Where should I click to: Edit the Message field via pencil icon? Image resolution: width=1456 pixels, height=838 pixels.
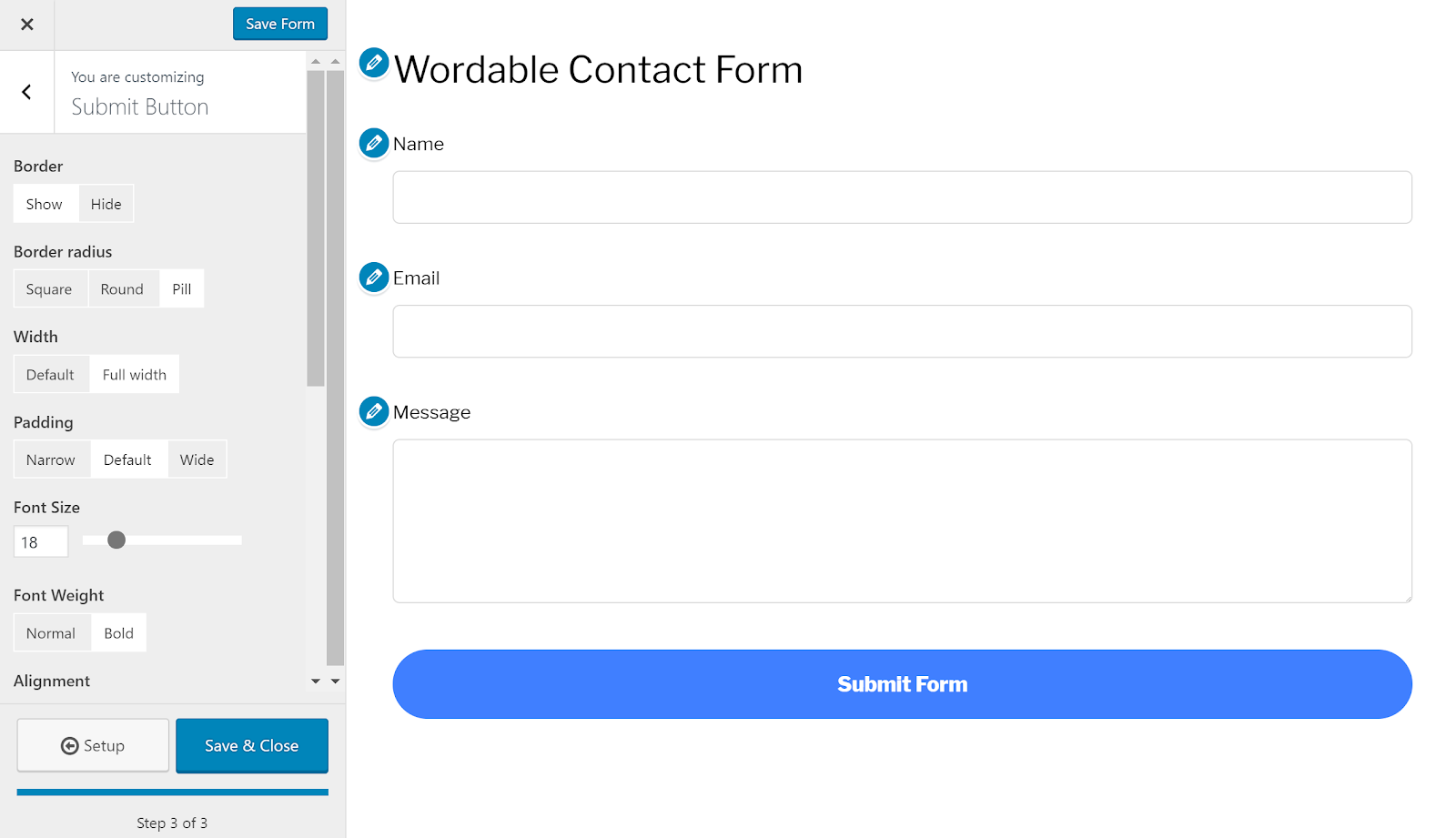[x=373, y=411]
